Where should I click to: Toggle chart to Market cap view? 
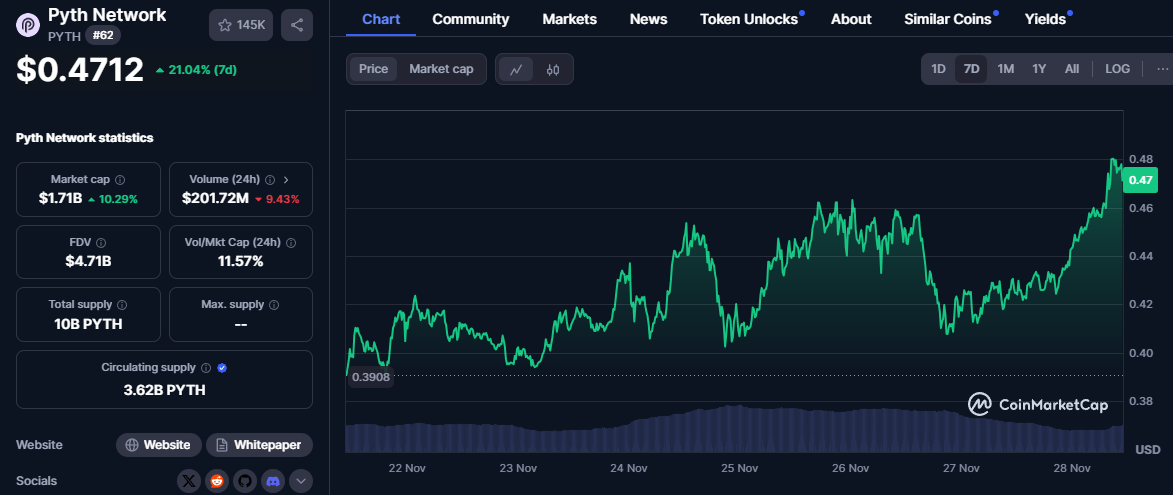[441, 70]
